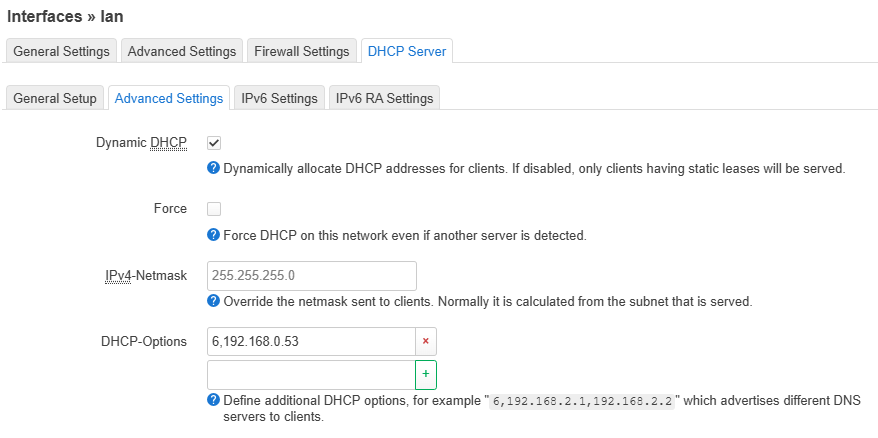
Task: Click the Dynamic DHCP label text
Action: coord(142,143)
